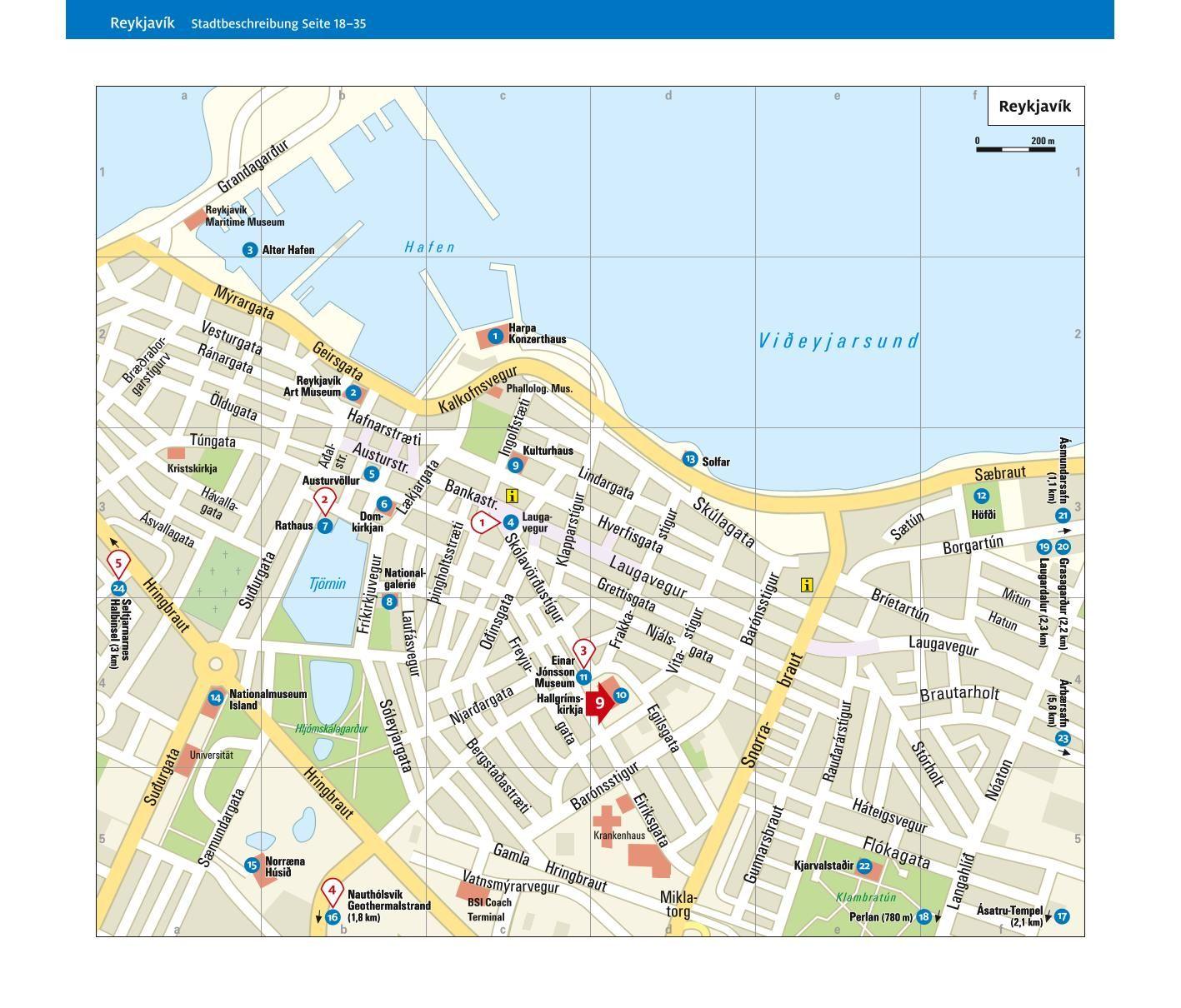The width and height of the screenshot is (1181, 1008).
Task: Select the Norræna Húsið marker 15
Action: 252,865
